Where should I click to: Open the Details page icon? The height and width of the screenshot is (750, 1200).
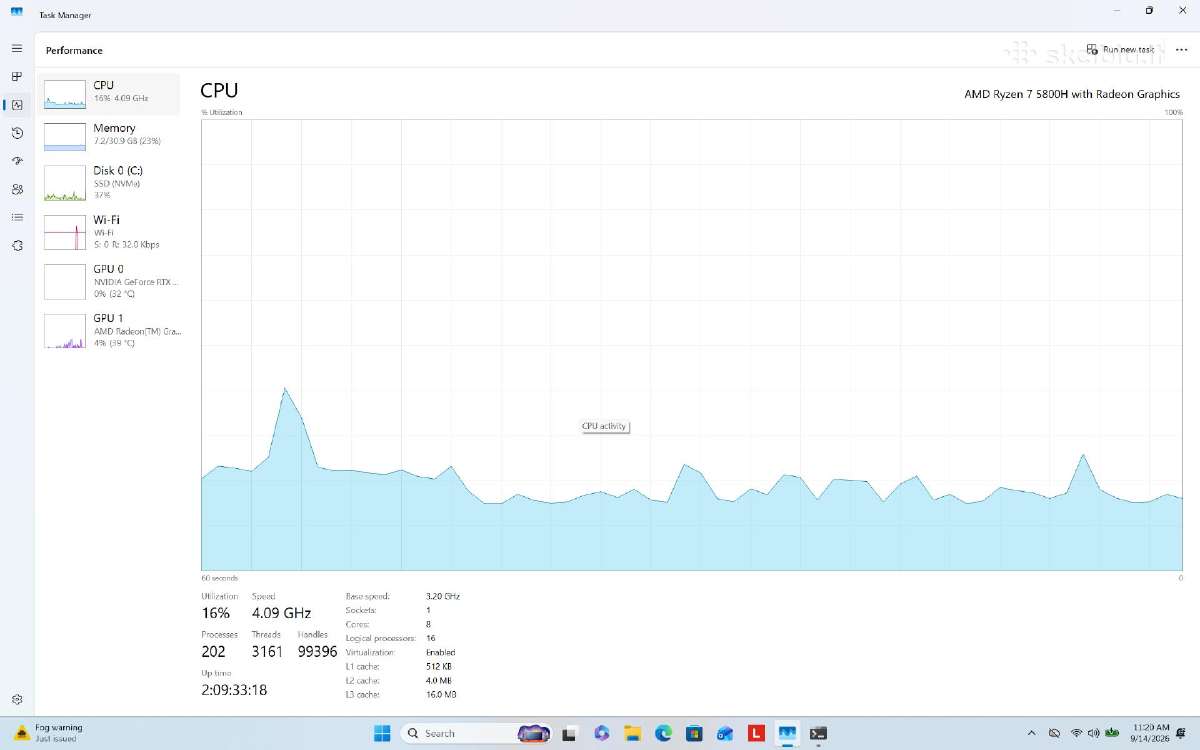tap(17, 217)
